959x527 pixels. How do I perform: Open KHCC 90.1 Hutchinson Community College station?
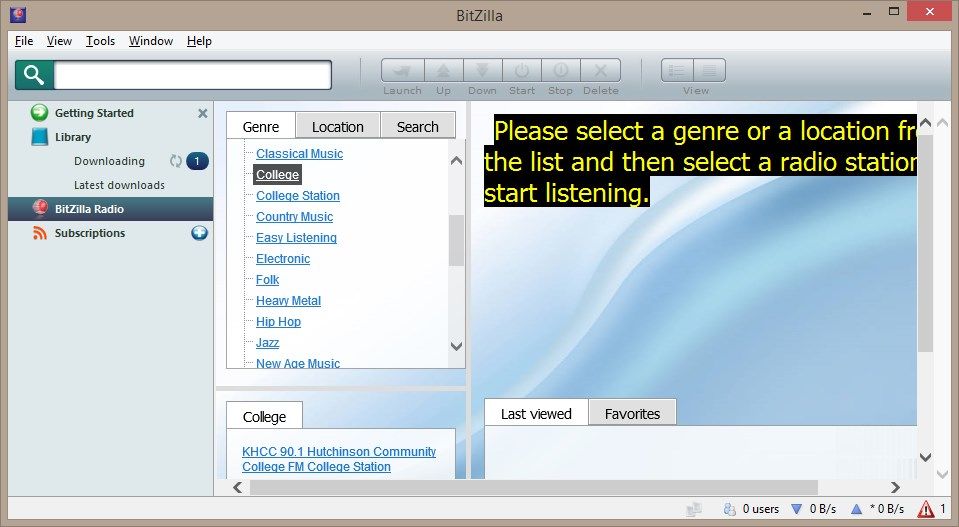339,459
